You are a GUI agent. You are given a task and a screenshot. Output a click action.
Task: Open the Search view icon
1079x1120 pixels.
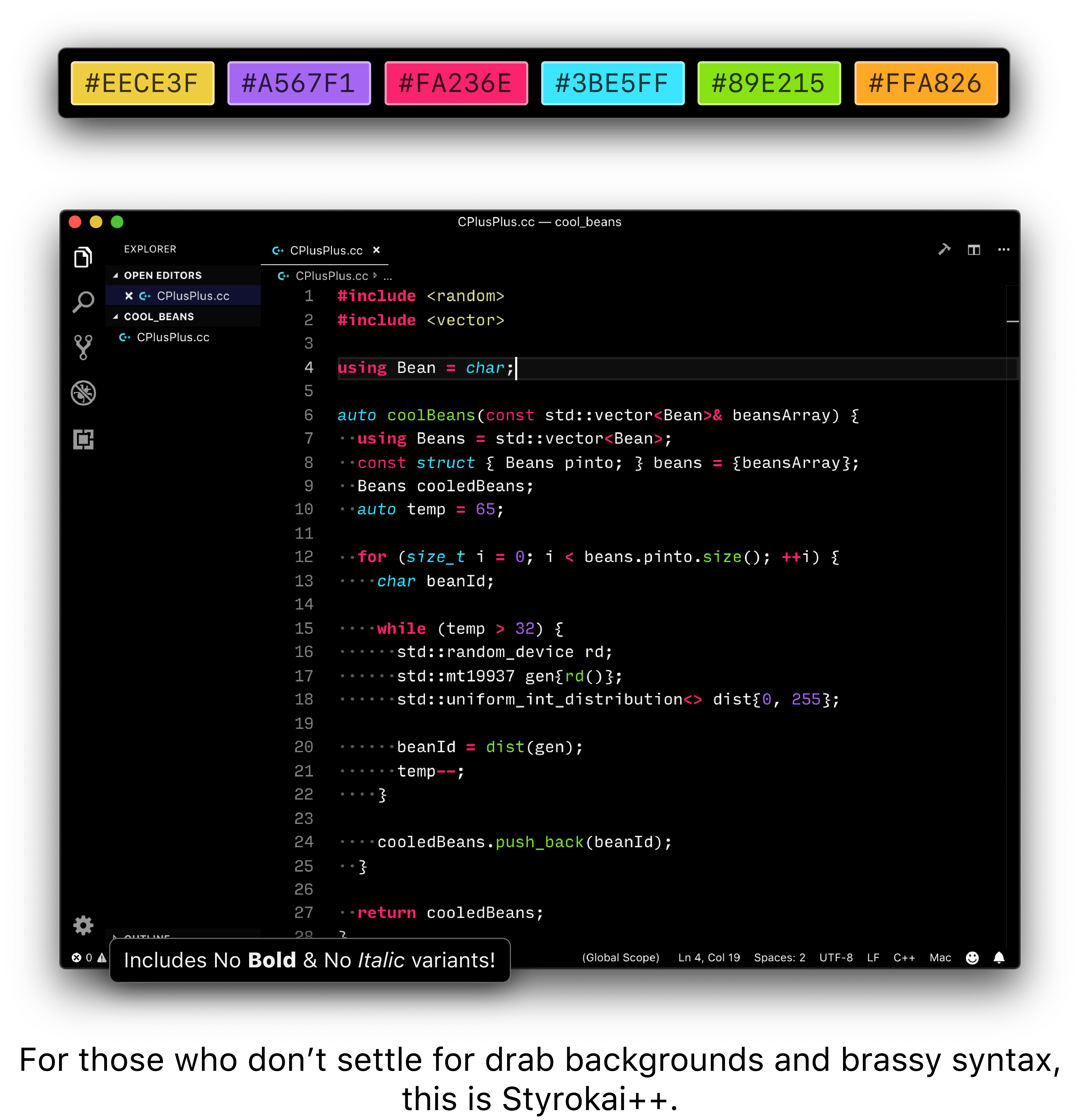pyautogui.click(x=83, y=302)
